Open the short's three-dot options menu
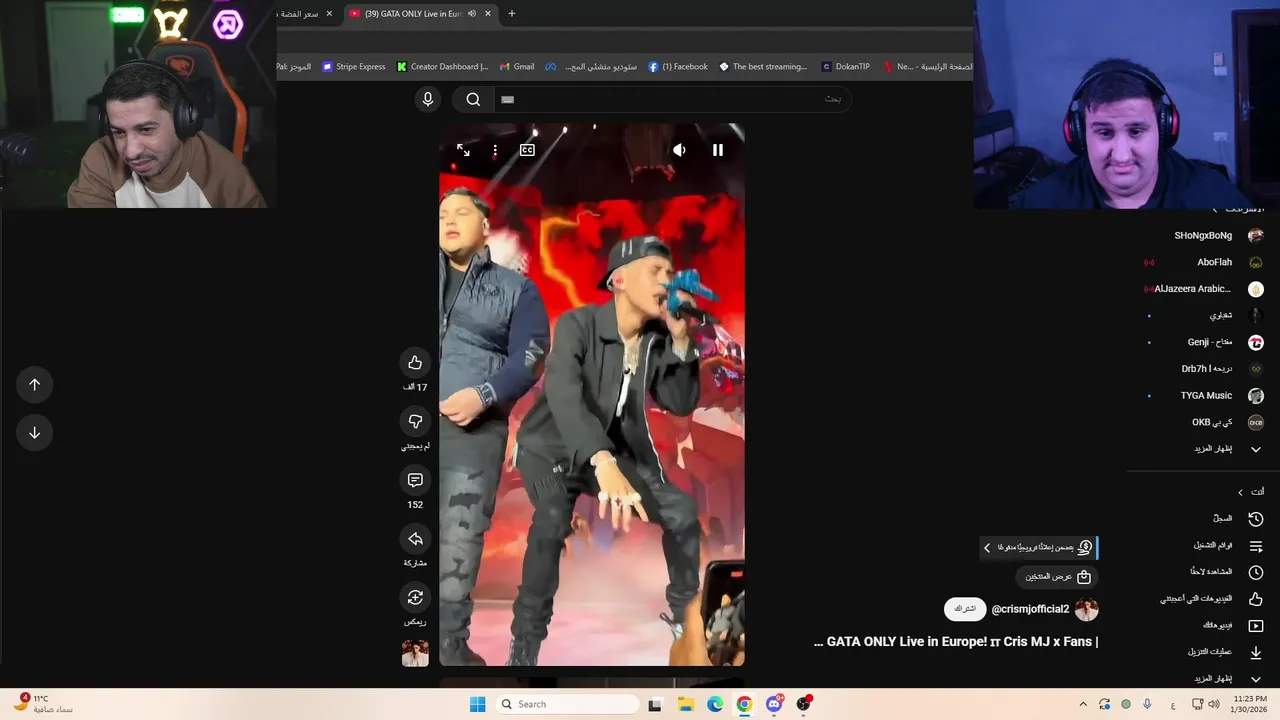Viewport: 1280px width, 720px height. coord(495,150)
